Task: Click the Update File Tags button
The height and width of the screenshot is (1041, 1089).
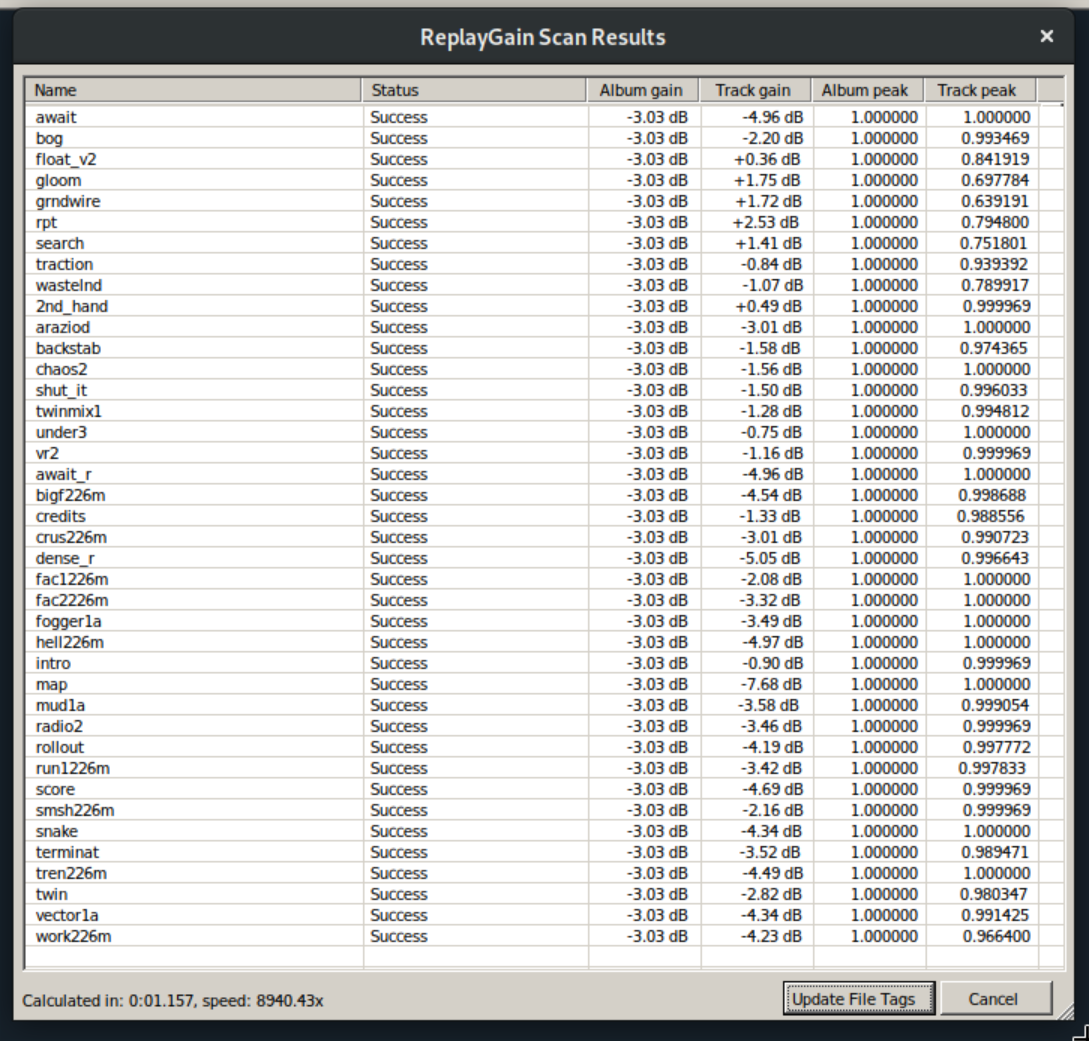Action: (859, 998)
